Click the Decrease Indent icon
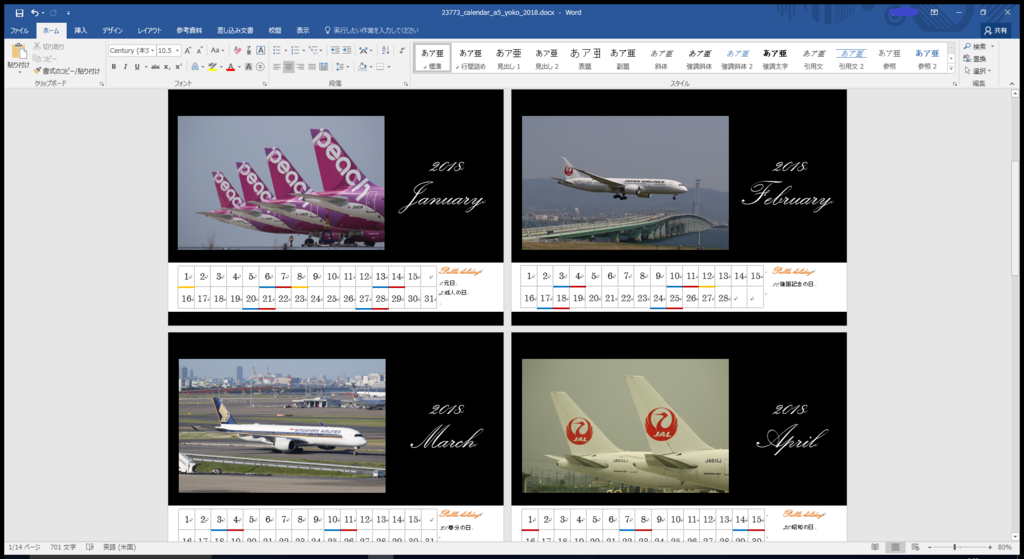The image size is (1024, 559). coord(335,50)
